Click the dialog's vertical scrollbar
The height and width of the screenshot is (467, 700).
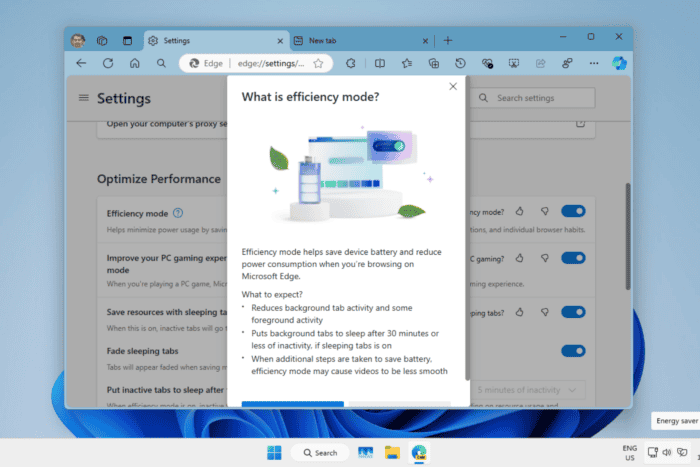coord(467,228)
